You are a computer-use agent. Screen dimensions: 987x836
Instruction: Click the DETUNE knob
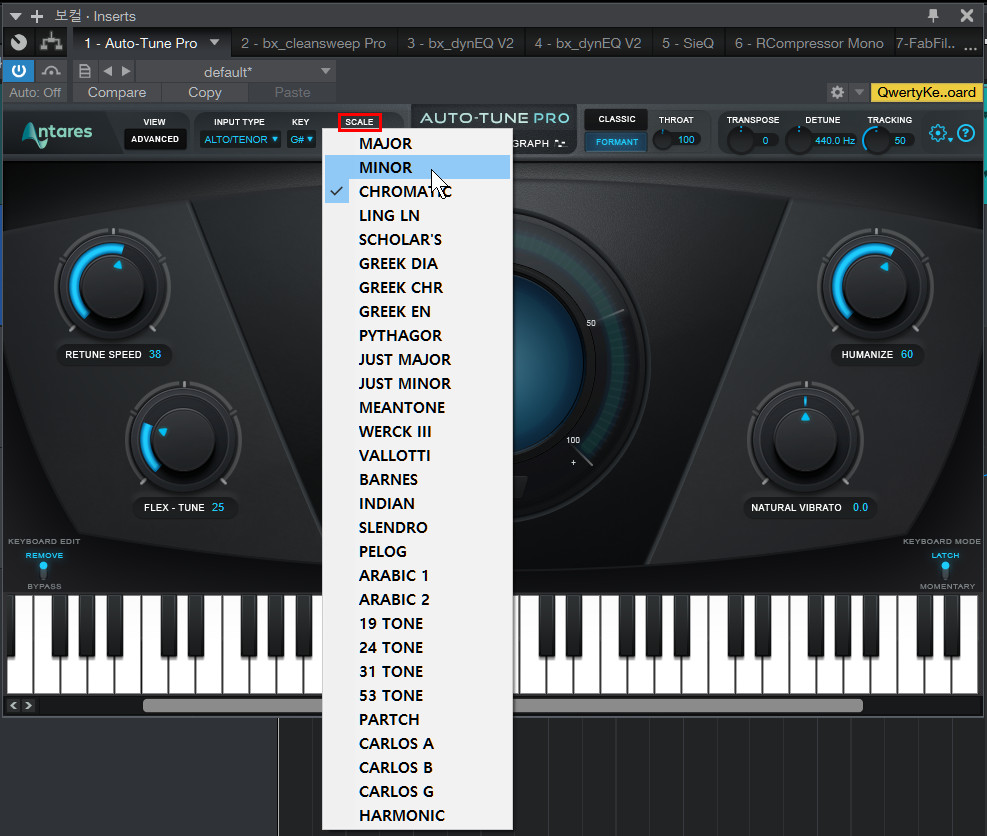(799, 140)
